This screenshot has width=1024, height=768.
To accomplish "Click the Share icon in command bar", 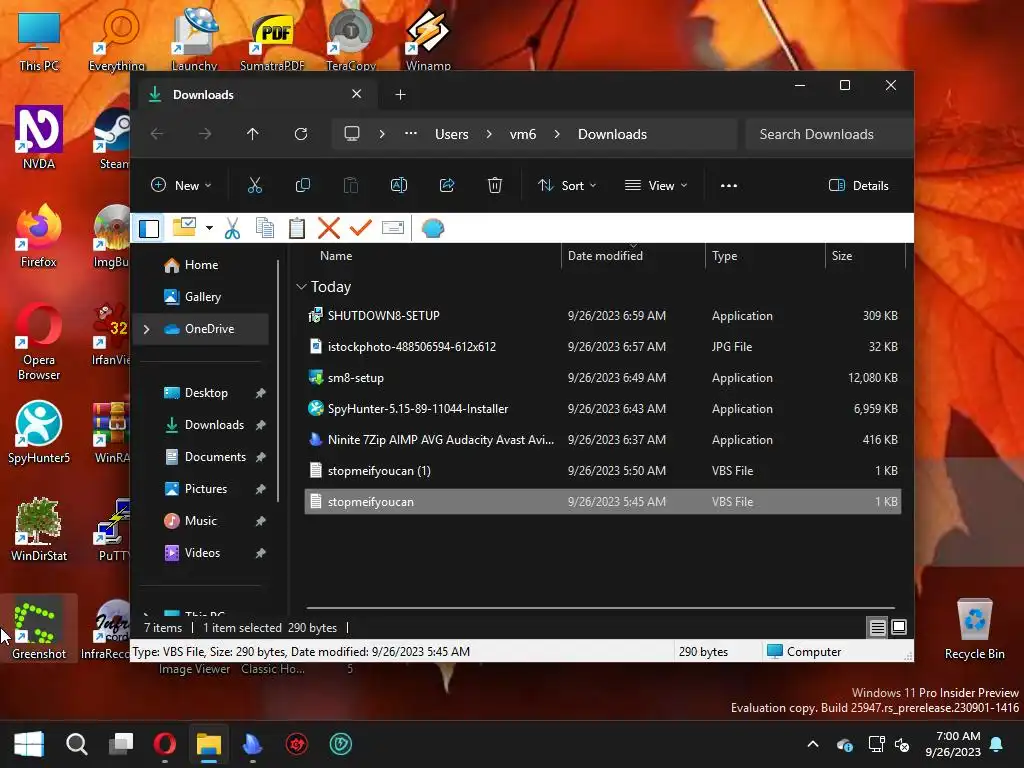I will click(x=447, y=185).
